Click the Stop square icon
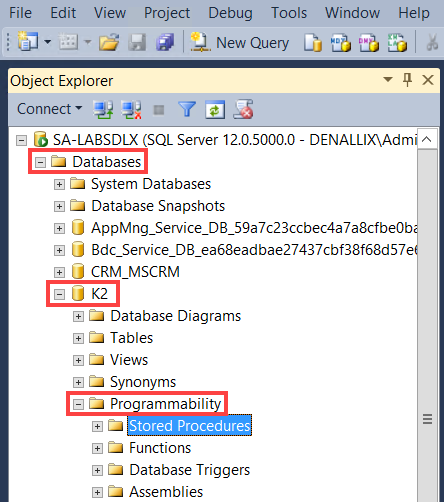Screen dimensions: 444x502 [159, 110]
